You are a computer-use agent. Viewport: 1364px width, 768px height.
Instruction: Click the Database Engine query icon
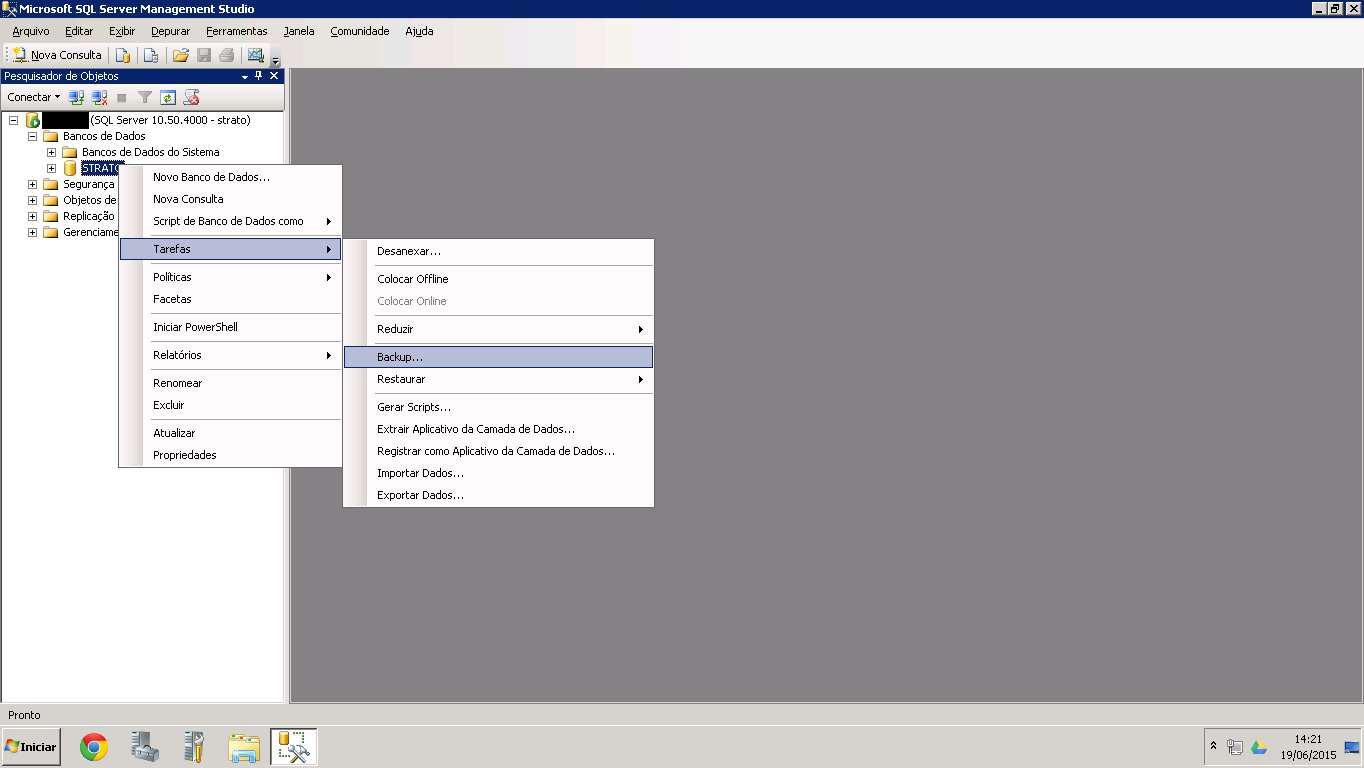point(122,55)
